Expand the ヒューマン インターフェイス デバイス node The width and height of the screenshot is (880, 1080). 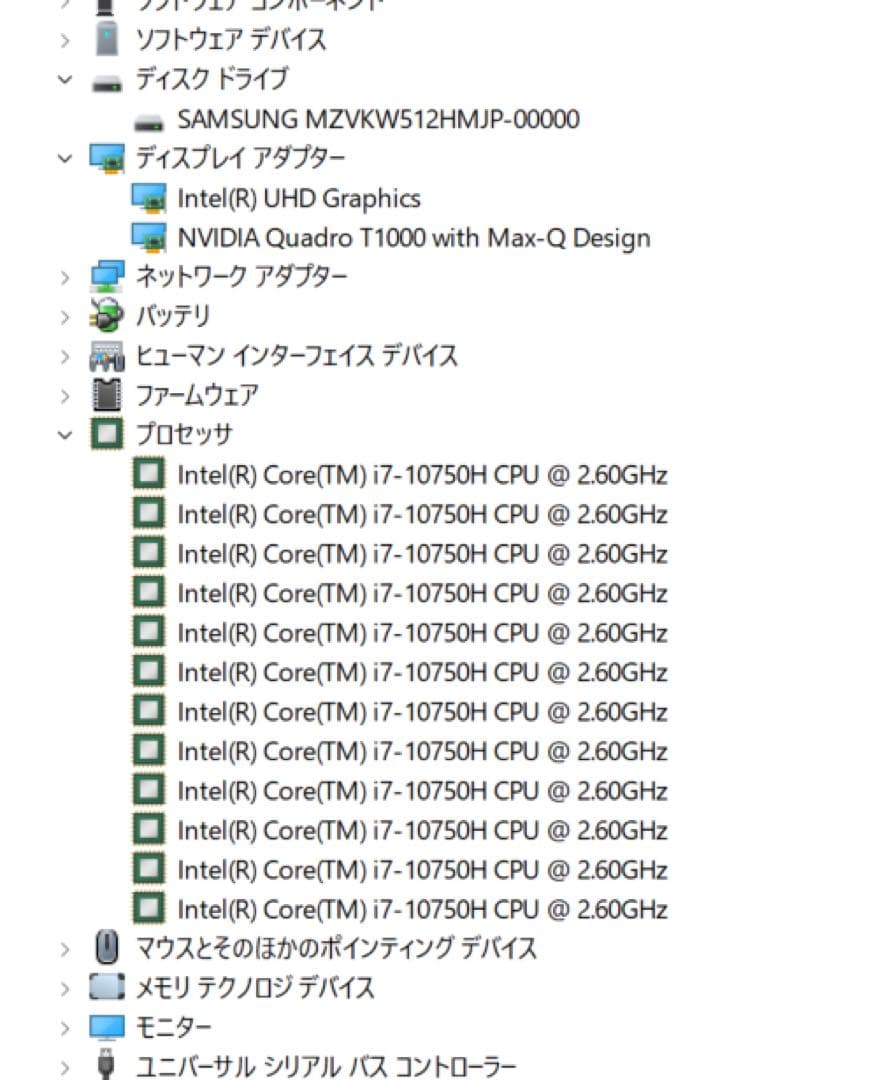[64, 355]
